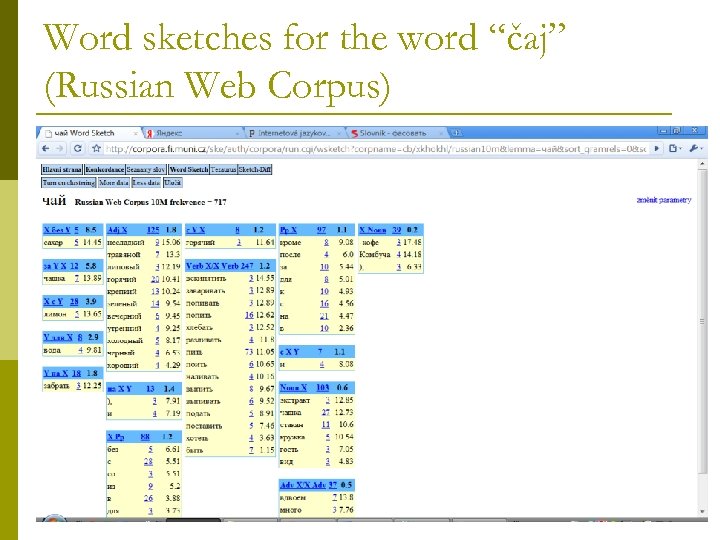The height and width of the screenshot is (540, 720).
Task: Open the Pp X relation header link
Action: (x=288, y=230)
